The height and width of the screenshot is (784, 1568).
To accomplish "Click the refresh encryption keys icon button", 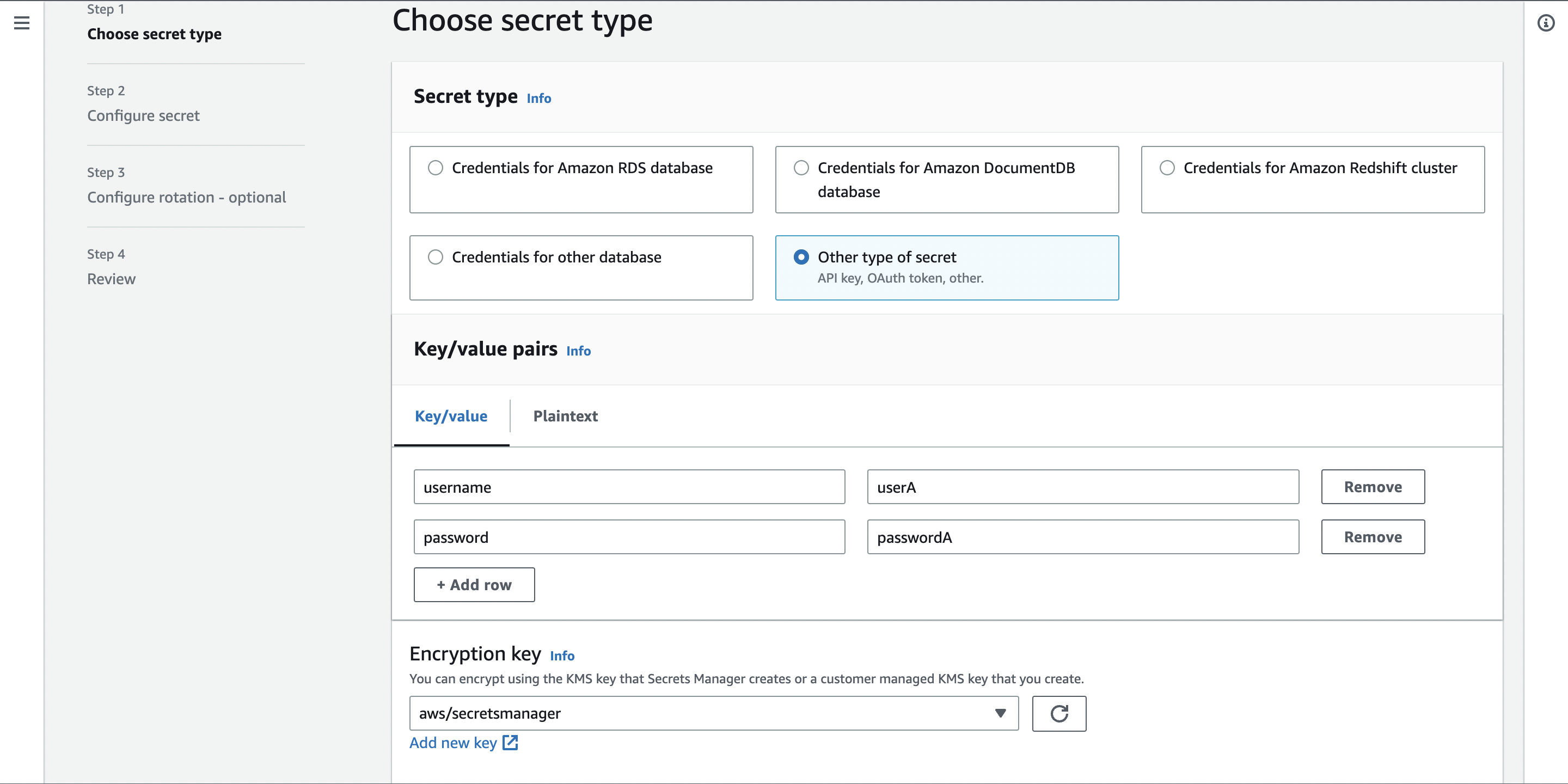I will coord(1058,713).
